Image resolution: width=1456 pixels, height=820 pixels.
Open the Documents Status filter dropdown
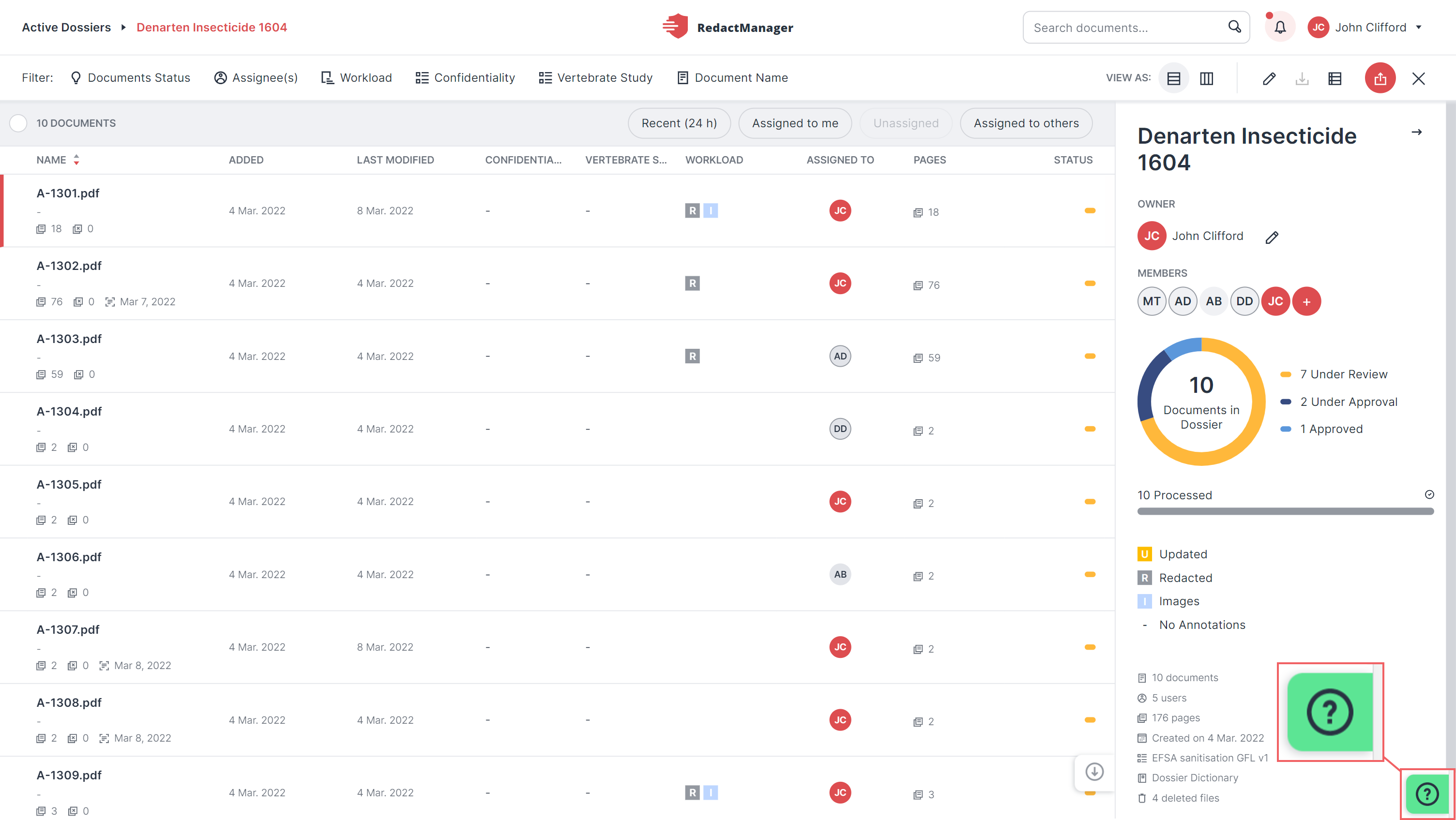click(130, 78)
